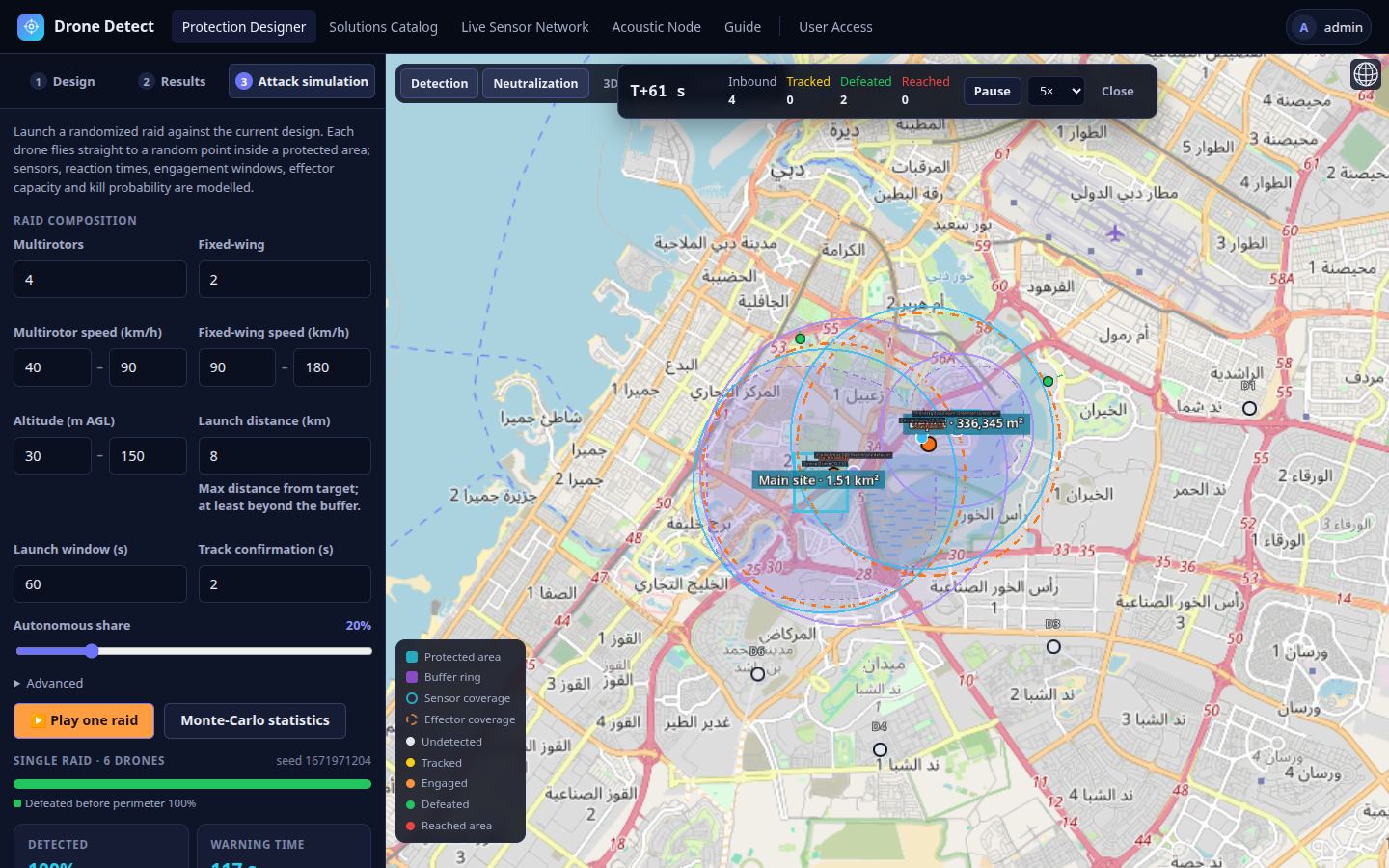Click the green defeated marker near route 53

coord(801,339)
